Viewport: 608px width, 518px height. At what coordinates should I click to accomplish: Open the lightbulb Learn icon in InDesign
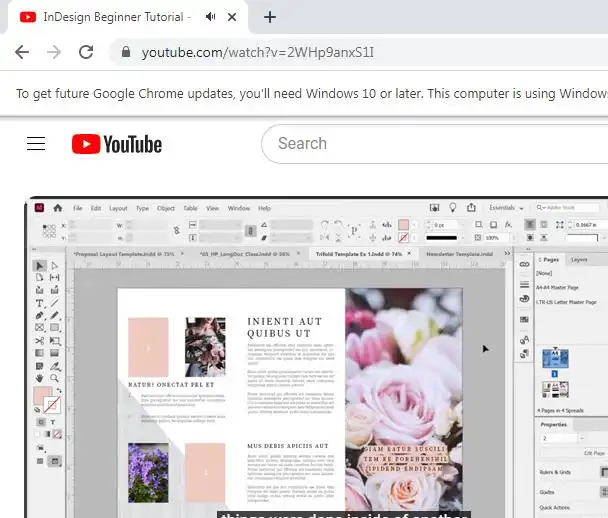(x=453, y=207)
